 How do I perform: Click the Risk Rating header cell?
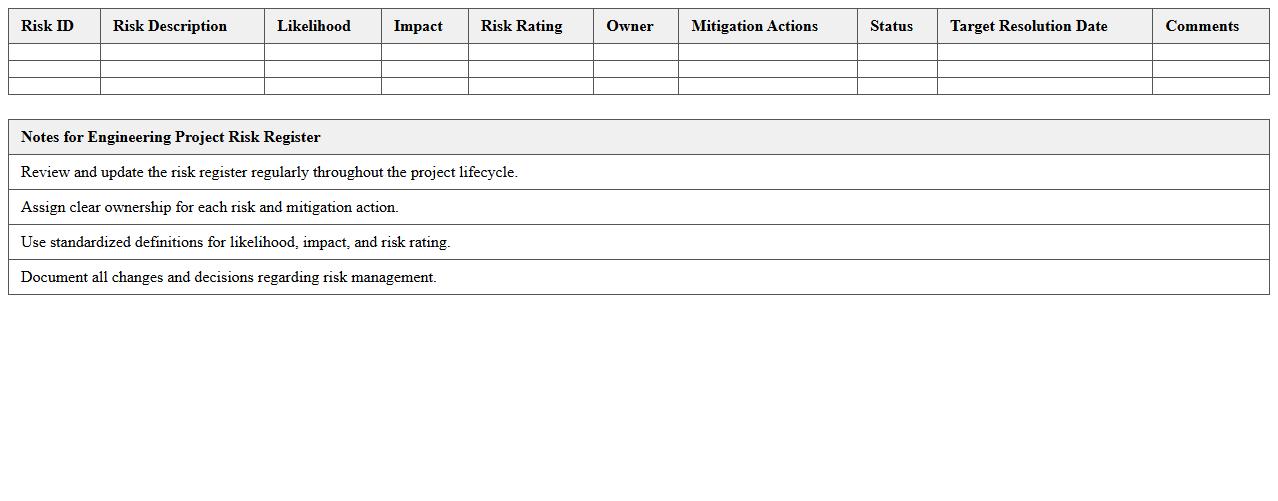pyautogui.click(x=522, y=26)
